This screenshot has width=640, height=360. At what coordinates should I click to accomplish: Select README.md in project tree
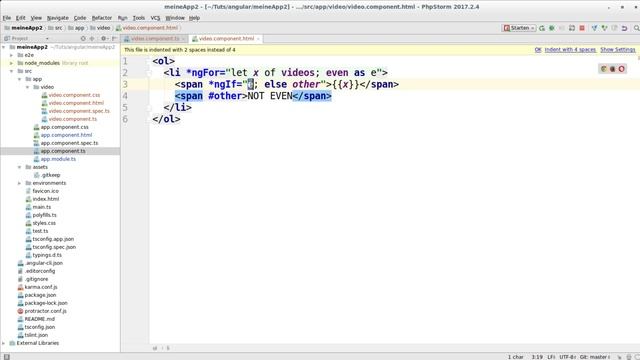[40, 319]
